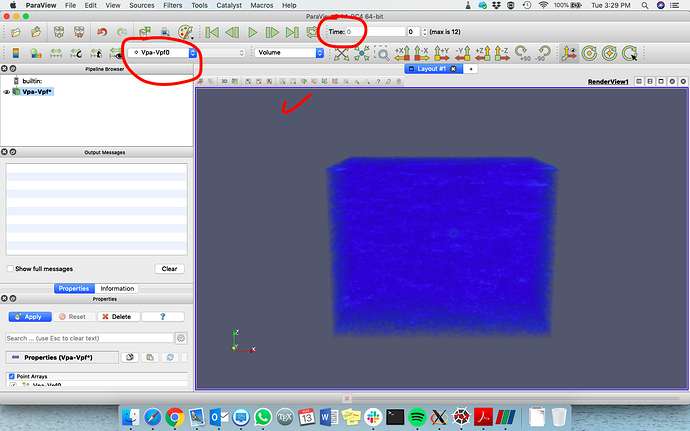Open properties help question mark button

click(163, 317)
